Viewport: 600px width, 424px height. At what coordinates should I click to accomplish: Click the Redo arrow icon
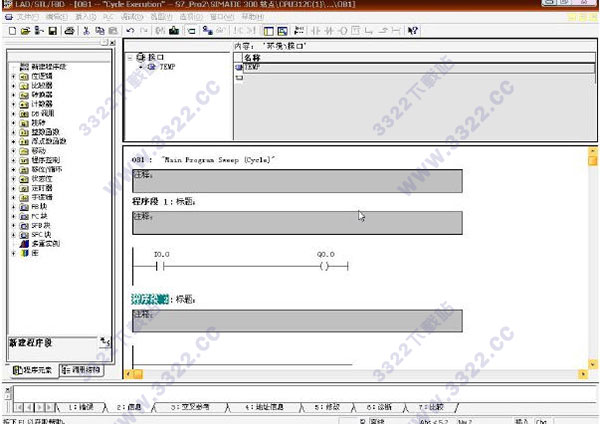(144, 31)
